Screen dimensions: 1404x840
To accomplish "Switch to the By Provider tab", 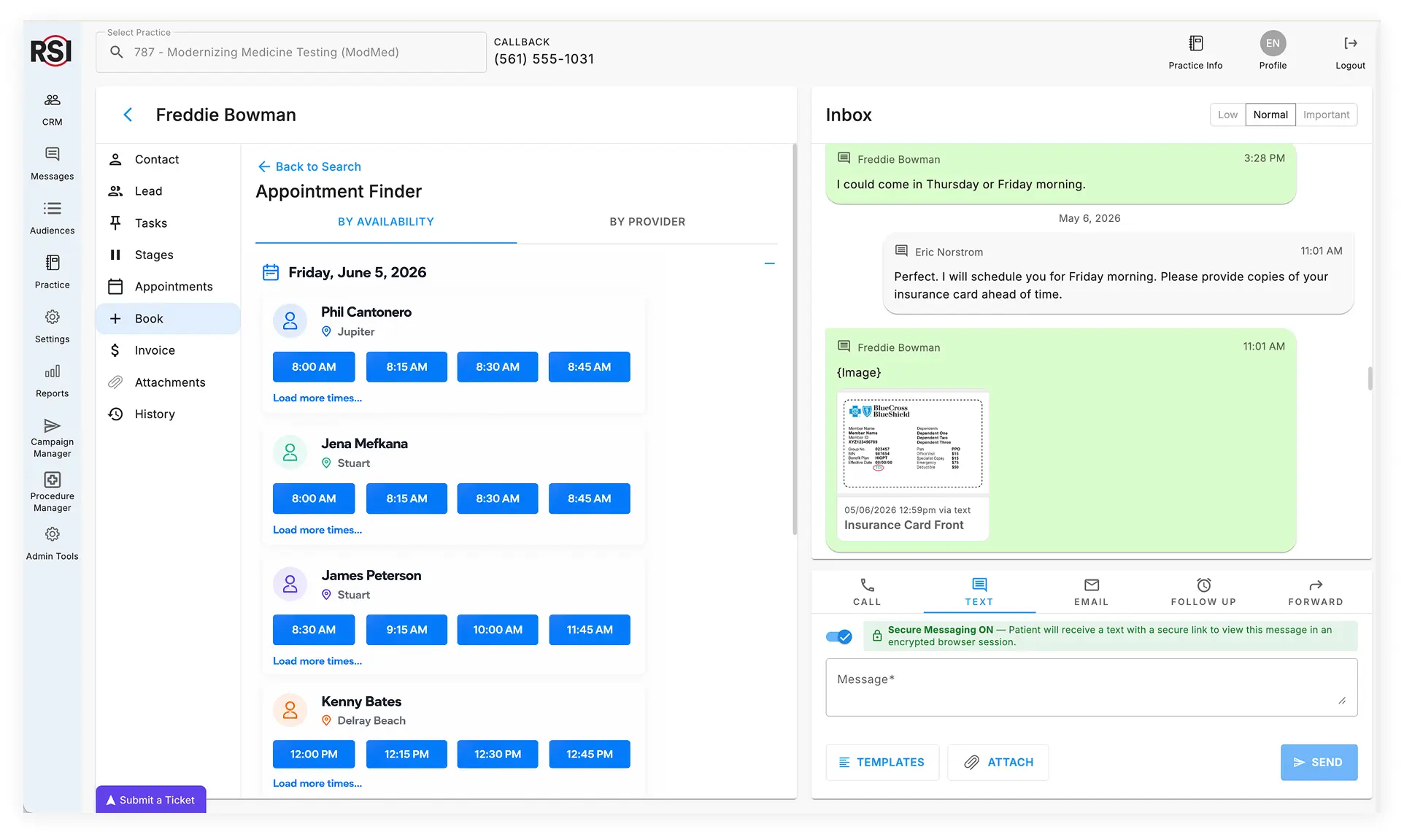I will (647, 222).
